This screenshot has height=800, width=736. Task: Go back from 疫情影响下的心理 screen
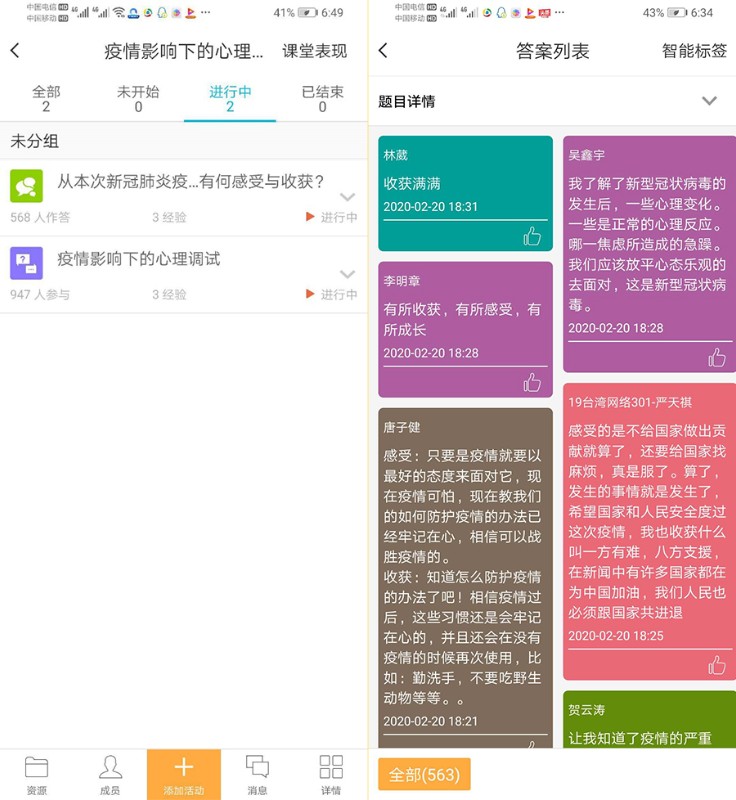pyautogui.click(x=15, y=51)
